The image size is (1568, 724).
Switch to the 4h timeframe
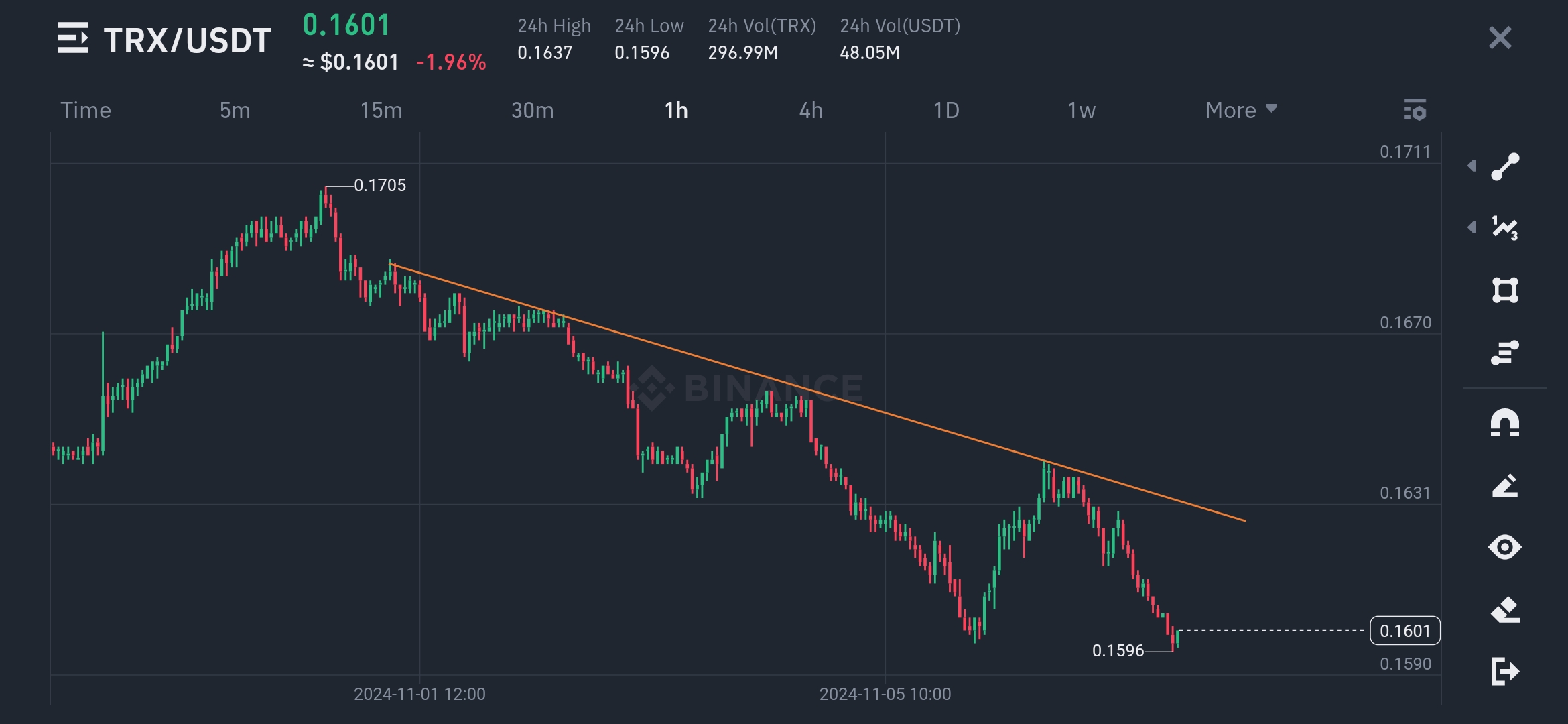pos(811,110)
